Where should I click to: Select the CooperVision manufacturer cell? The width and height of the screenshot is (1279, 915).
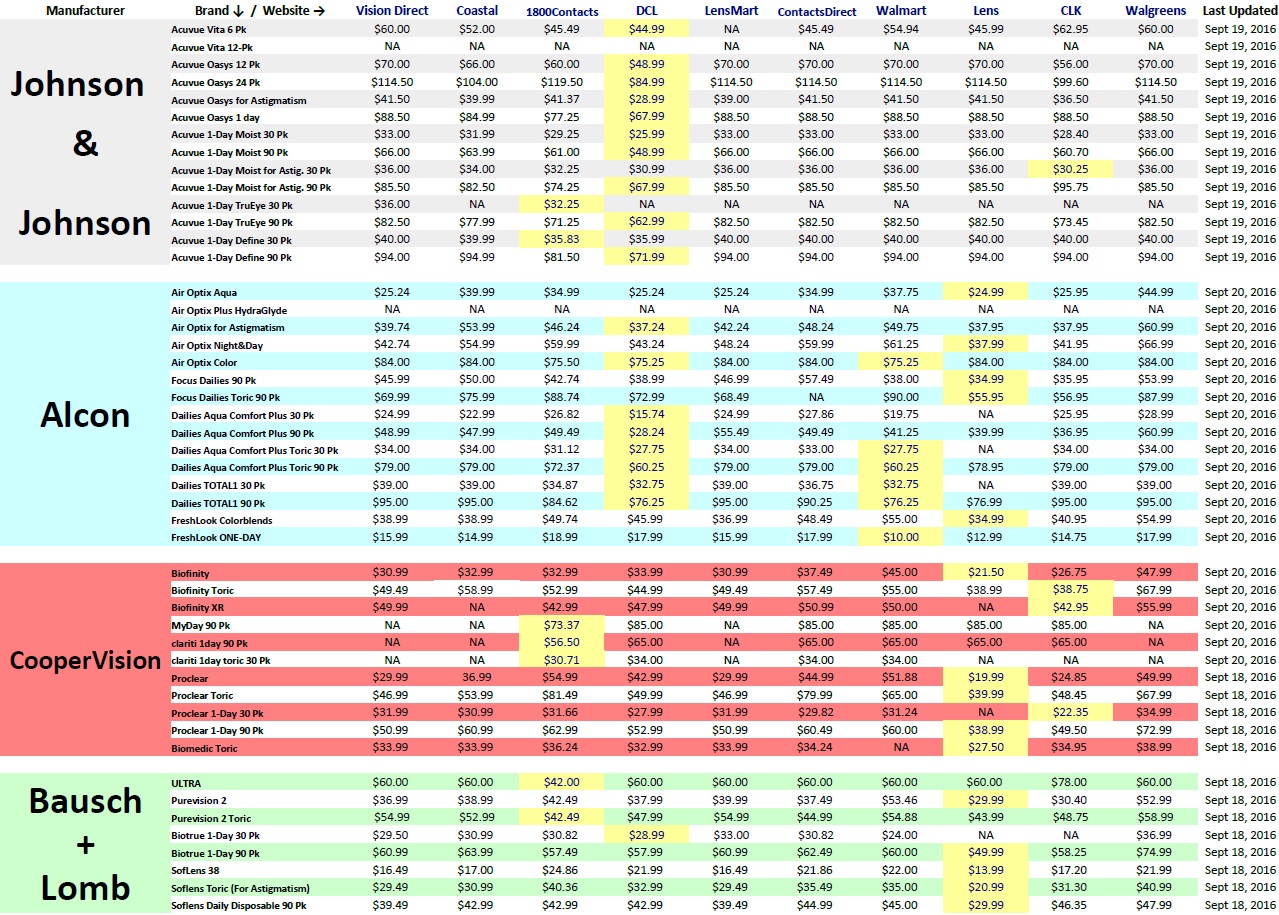(x=85, y=660)
